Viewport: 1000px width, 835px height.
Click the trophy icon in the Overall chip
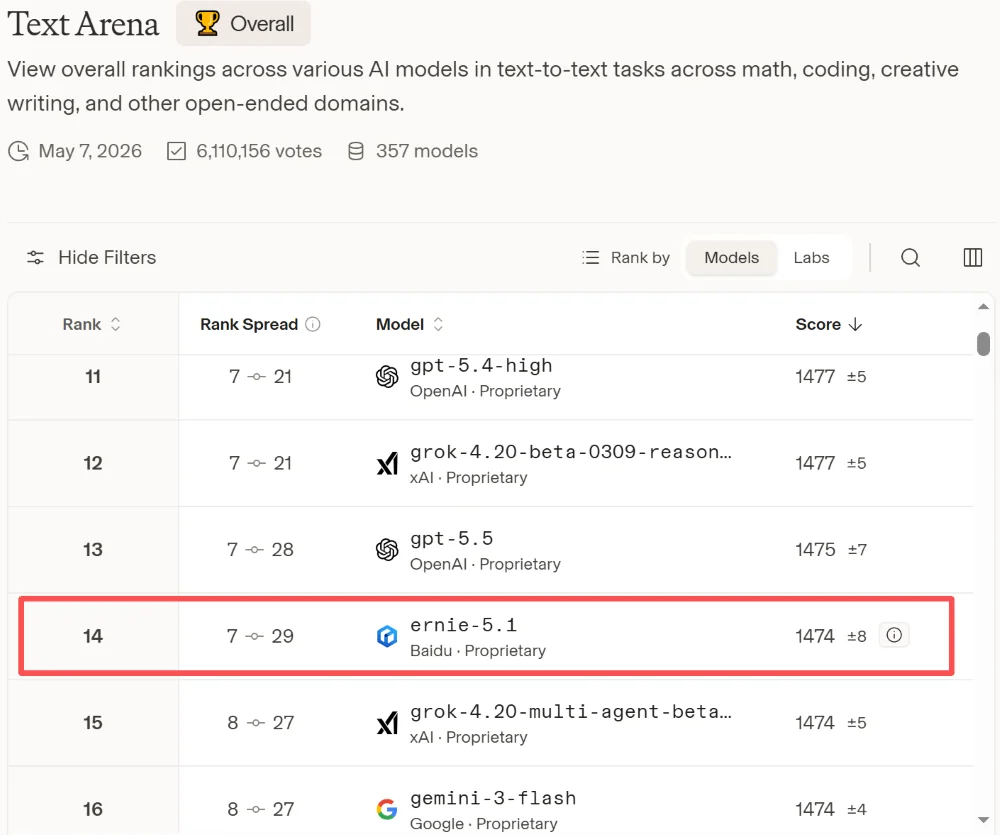click(x=207, y=24)
